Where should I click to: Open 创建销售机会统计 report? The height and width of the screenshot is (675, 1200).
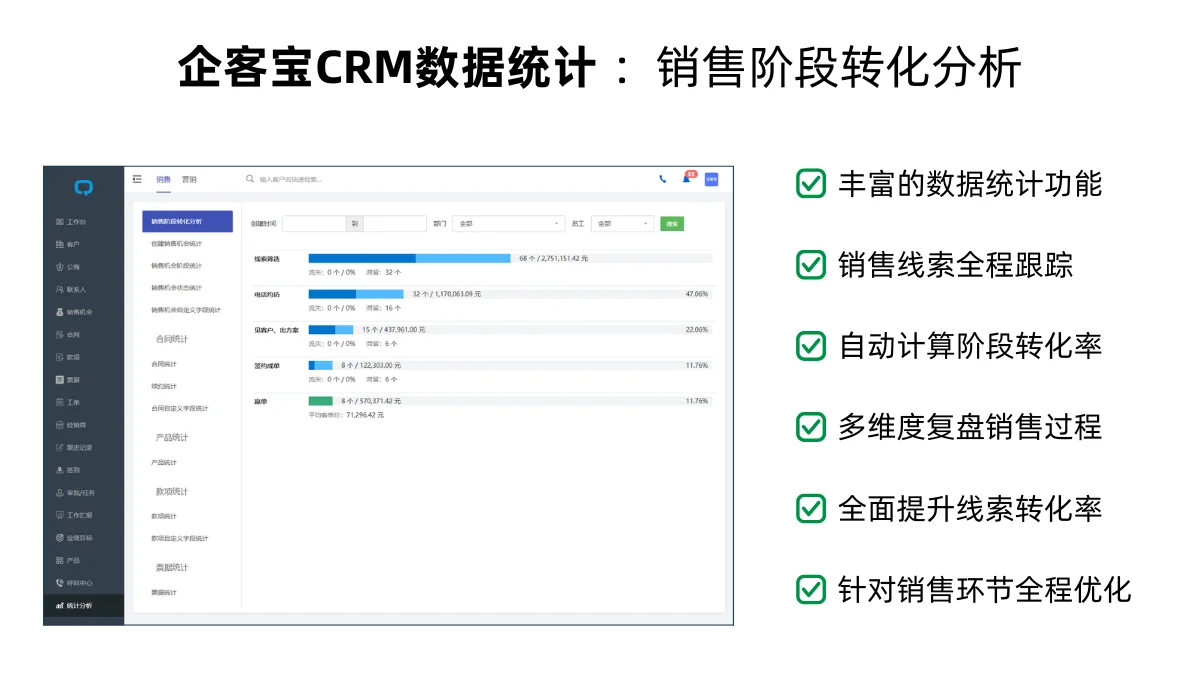(177, 243)
